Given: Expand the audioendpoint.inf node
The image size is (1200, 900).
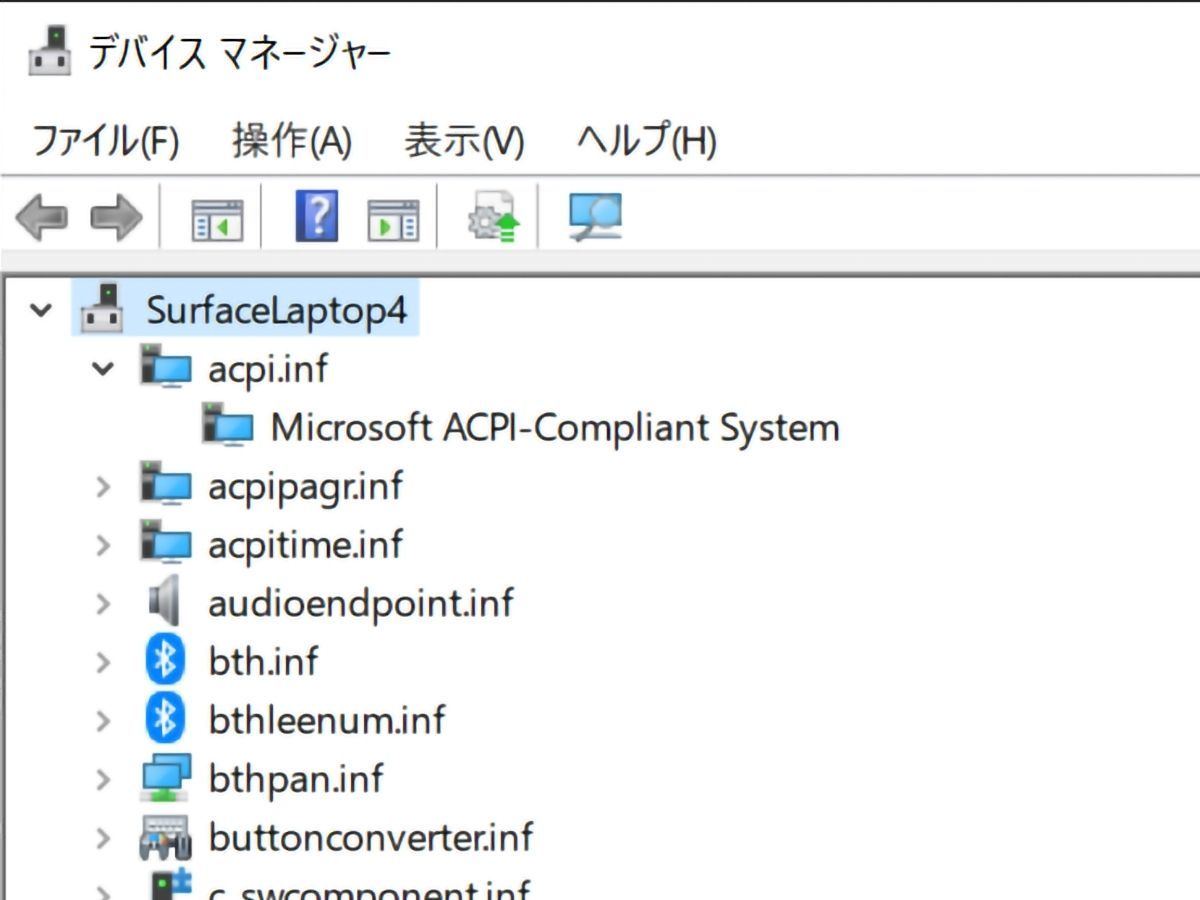Looking at the screenshot, I should [103, 603].
